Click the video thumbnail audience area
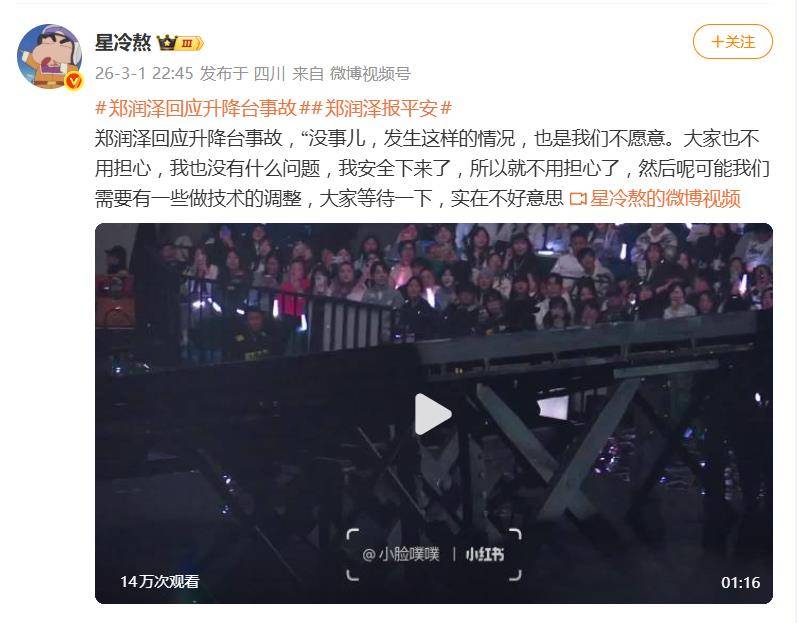The width and height of the screenshot is (797, 623). point(457,274)
